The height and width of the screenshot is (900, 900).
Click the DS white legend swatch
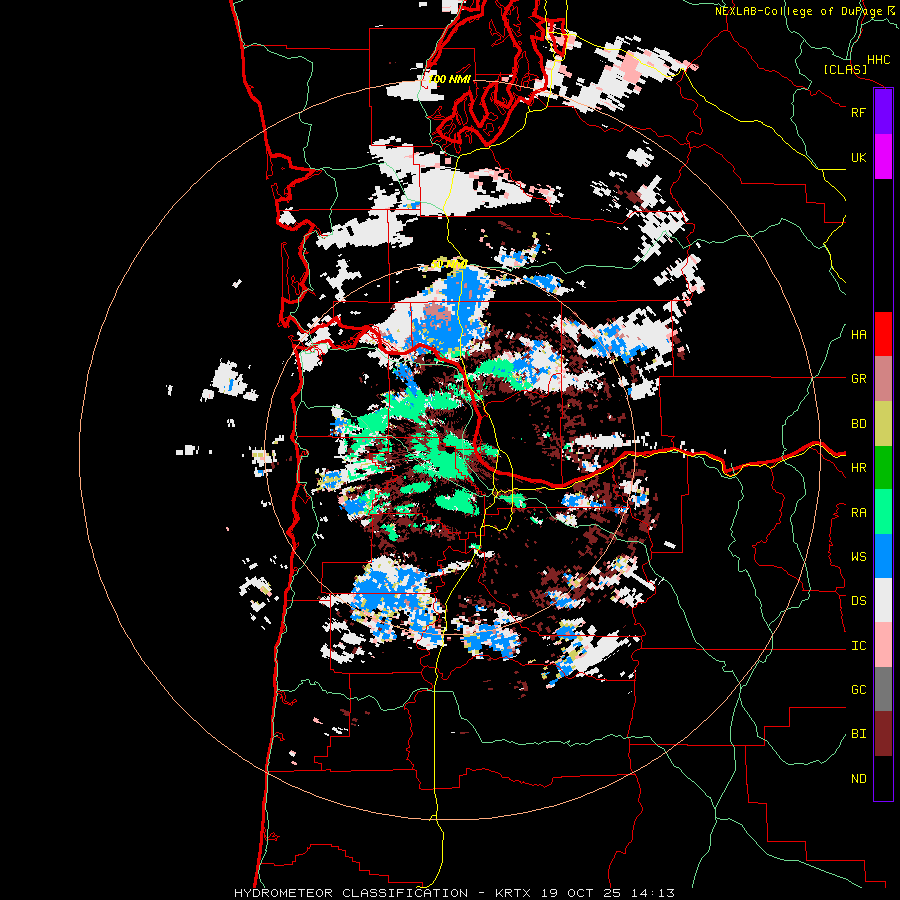tap(883, 600)
